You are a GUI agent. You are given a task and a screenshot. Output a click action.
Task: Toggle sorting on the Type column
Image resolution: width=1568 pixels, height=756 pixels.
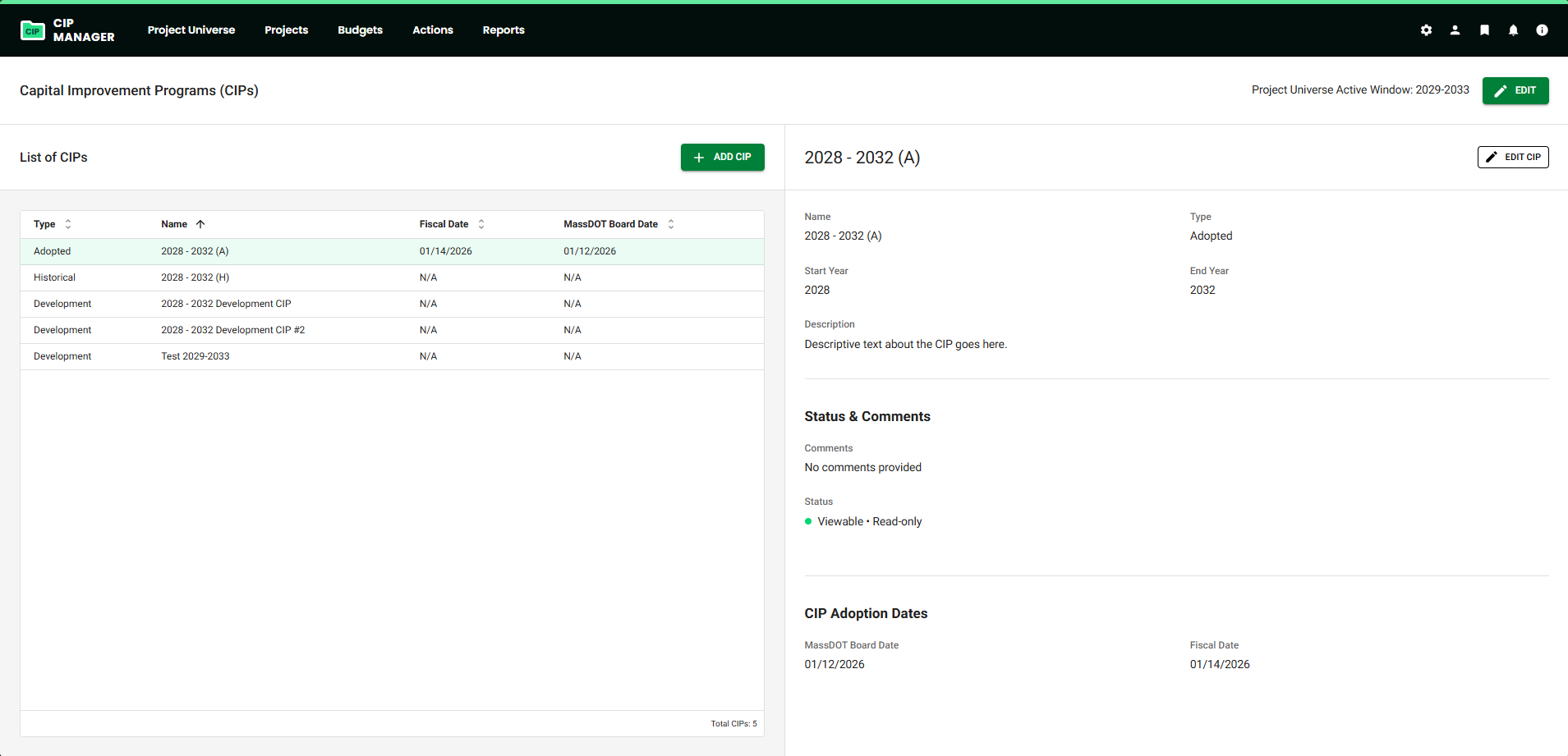point(67,223)
